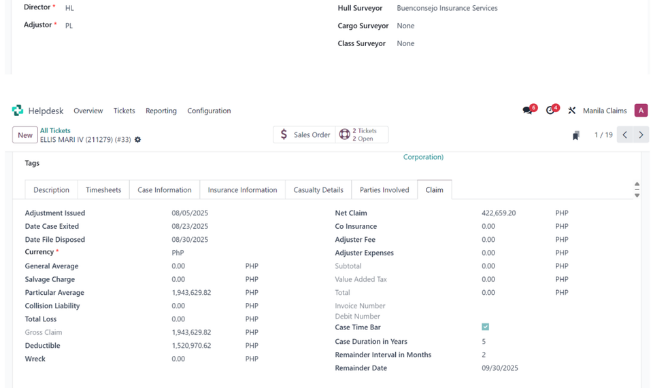This screenshot has width=653, height=388.
Task: Click the General Average amount
Action: pyautogui.click(x=178, y=266)
